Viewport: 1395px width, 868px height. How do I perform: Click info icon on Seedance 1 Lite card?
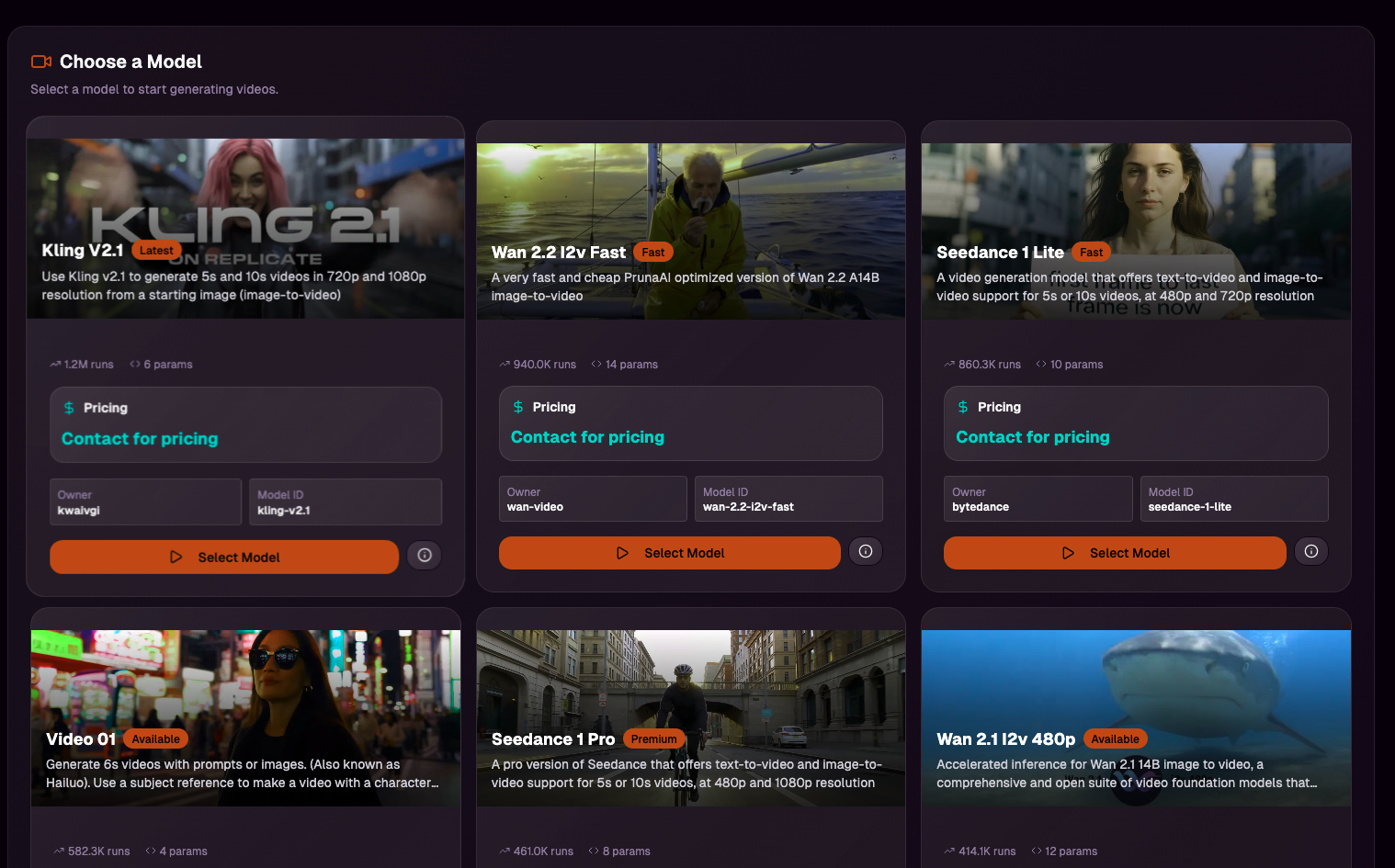tap(1310, 552)
